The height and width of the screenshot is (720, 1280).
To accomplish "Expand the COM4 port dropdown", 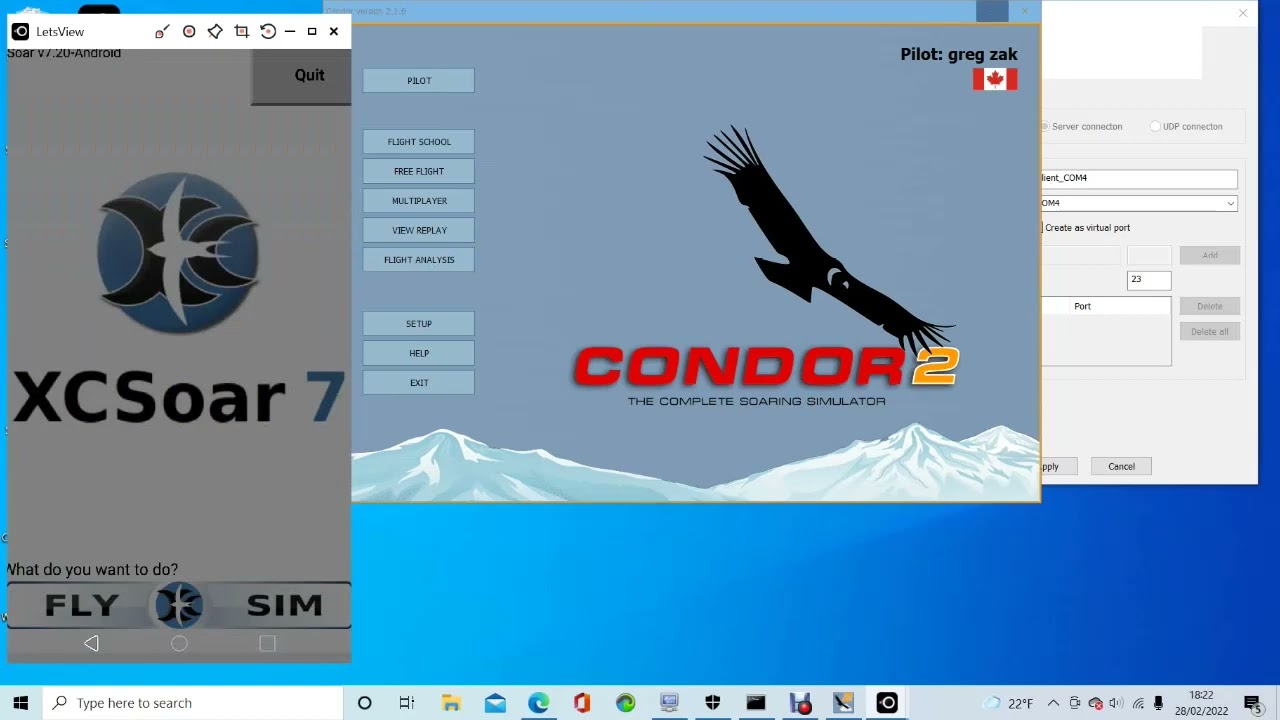I will click(1230, 203).
